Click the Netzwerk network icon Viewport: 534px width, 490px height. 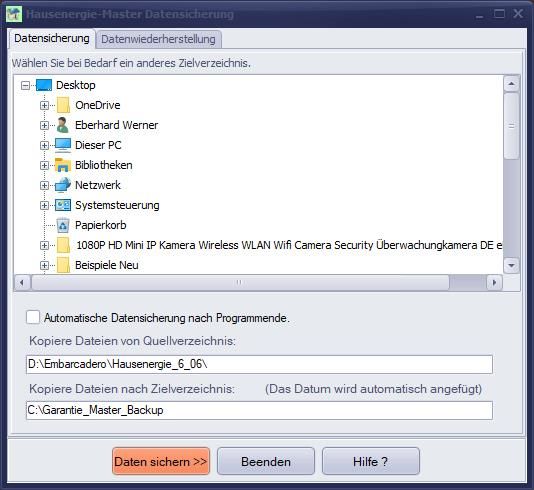pos(63,185)
